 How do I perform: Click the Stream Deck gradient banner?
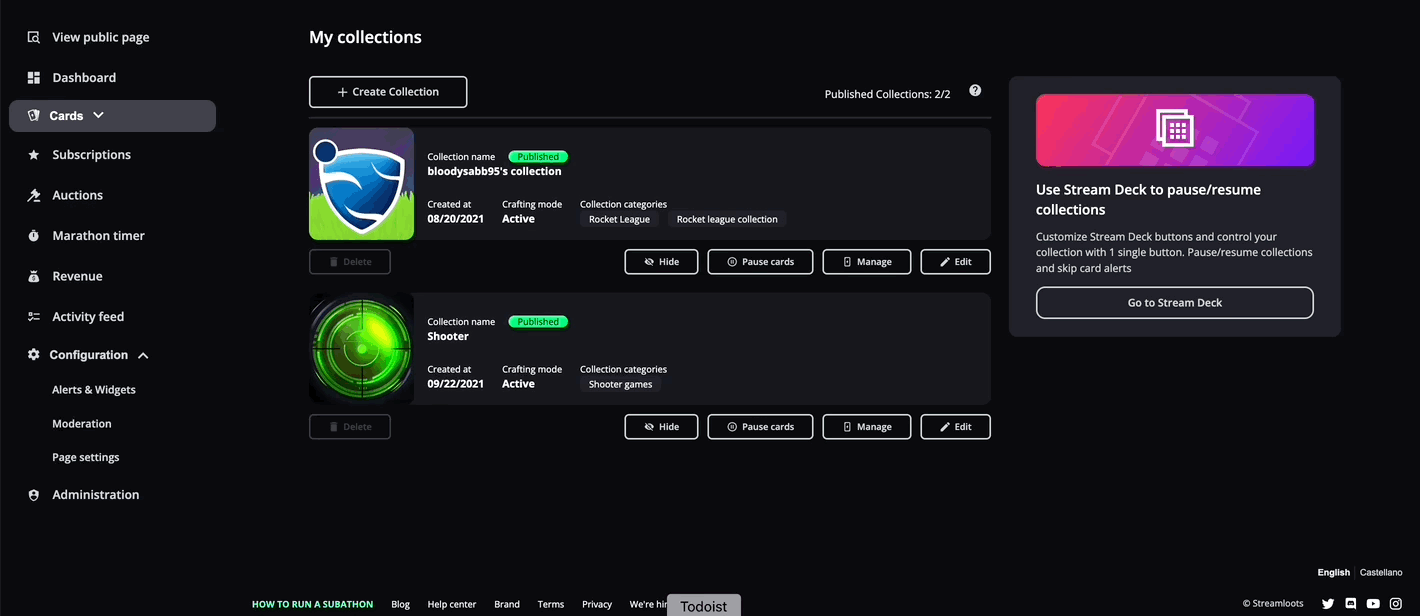pyautogui.click(x=1175, y=130)
